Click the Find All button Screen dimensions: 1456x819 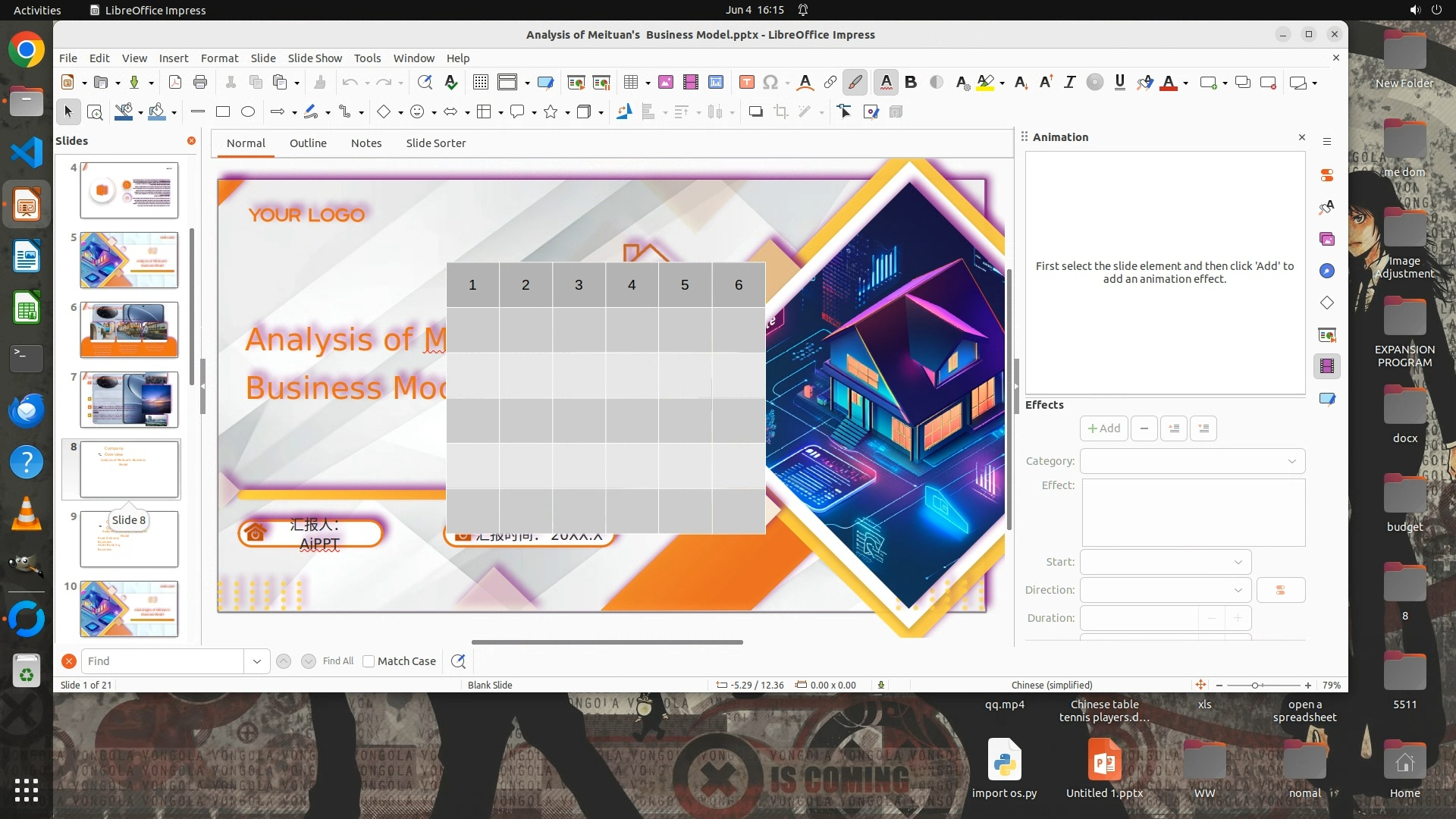(x=337, y=661)
